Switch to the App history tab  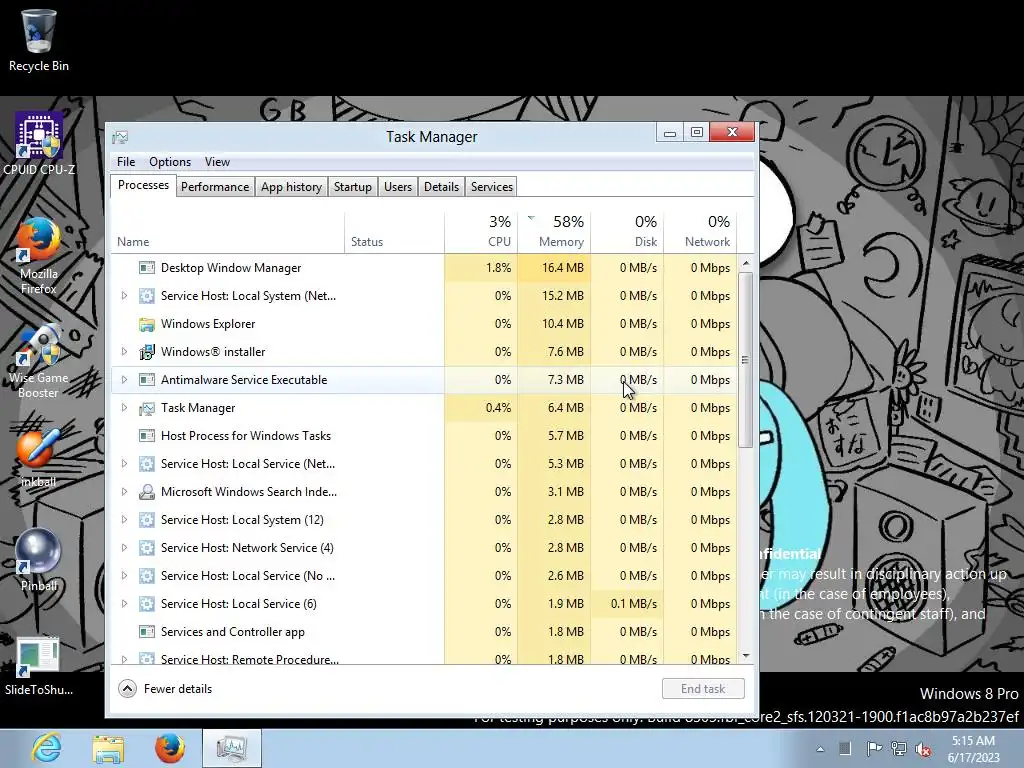pyautogui.click(x=291, y=187)
